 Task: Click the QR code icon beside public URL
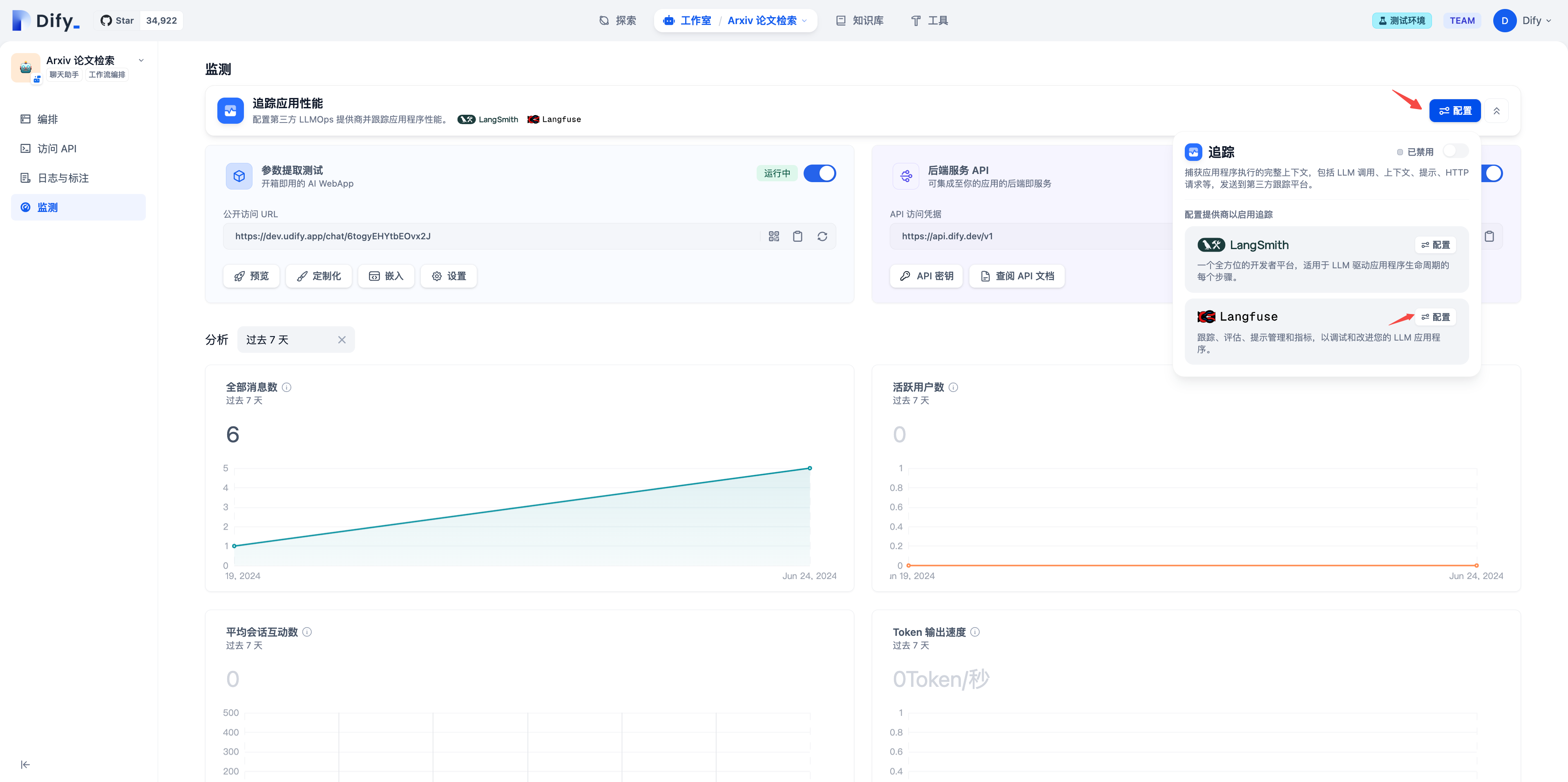click(774, 236)
